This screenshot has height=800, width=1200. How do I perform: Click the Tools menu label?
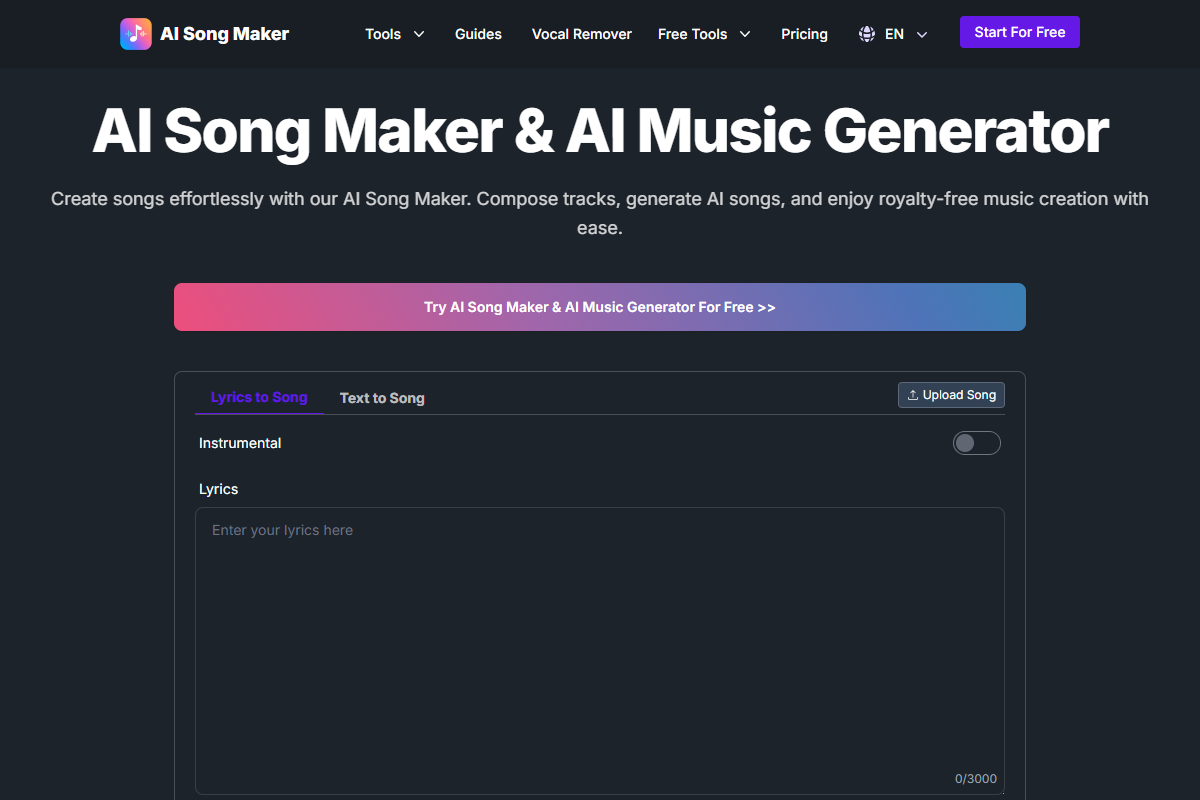(383, 34)
